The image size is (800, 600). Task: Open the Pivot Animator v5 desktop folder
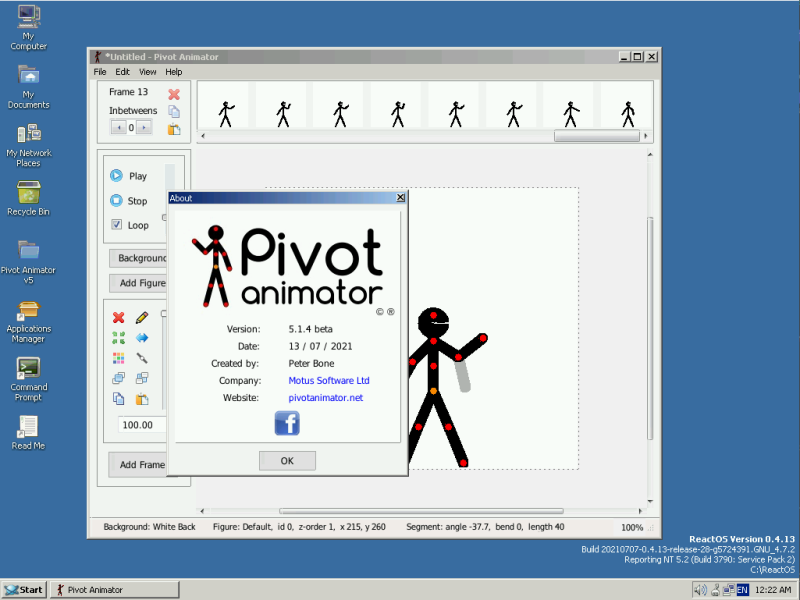point(29,263)
